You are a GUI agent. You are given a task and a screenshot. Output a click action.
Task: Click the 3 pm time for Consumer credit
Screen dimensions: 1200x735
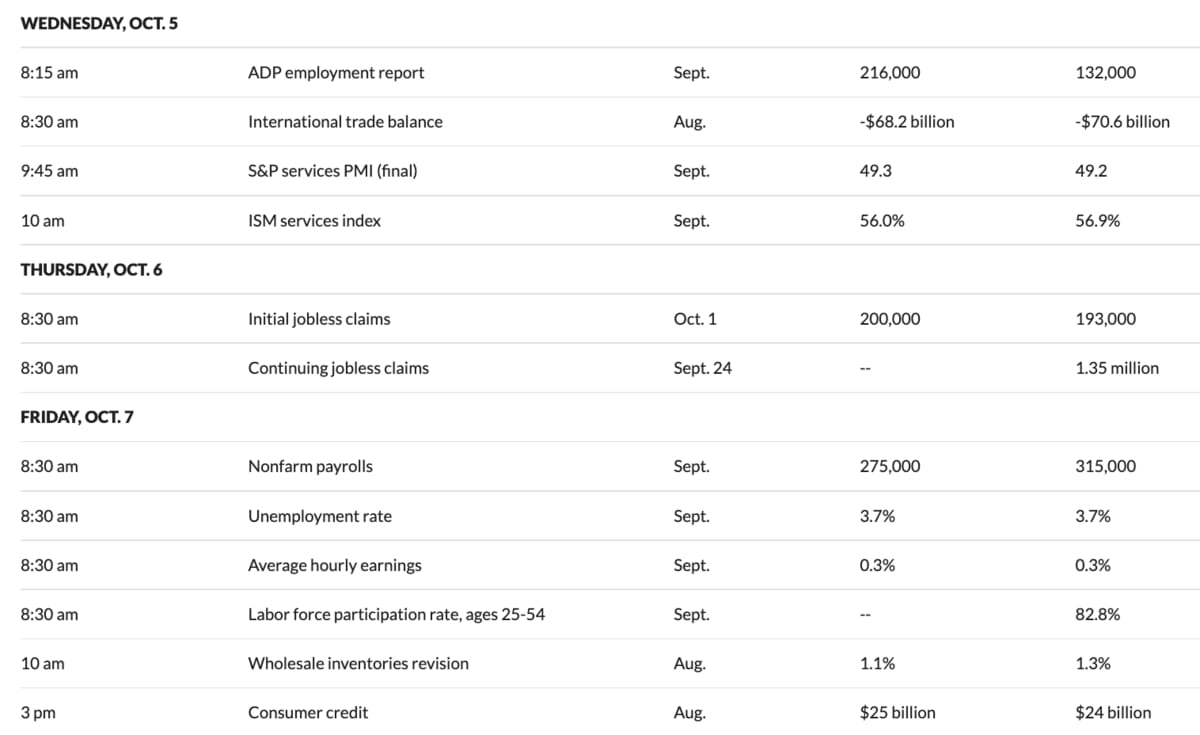[x=39, y=713]
